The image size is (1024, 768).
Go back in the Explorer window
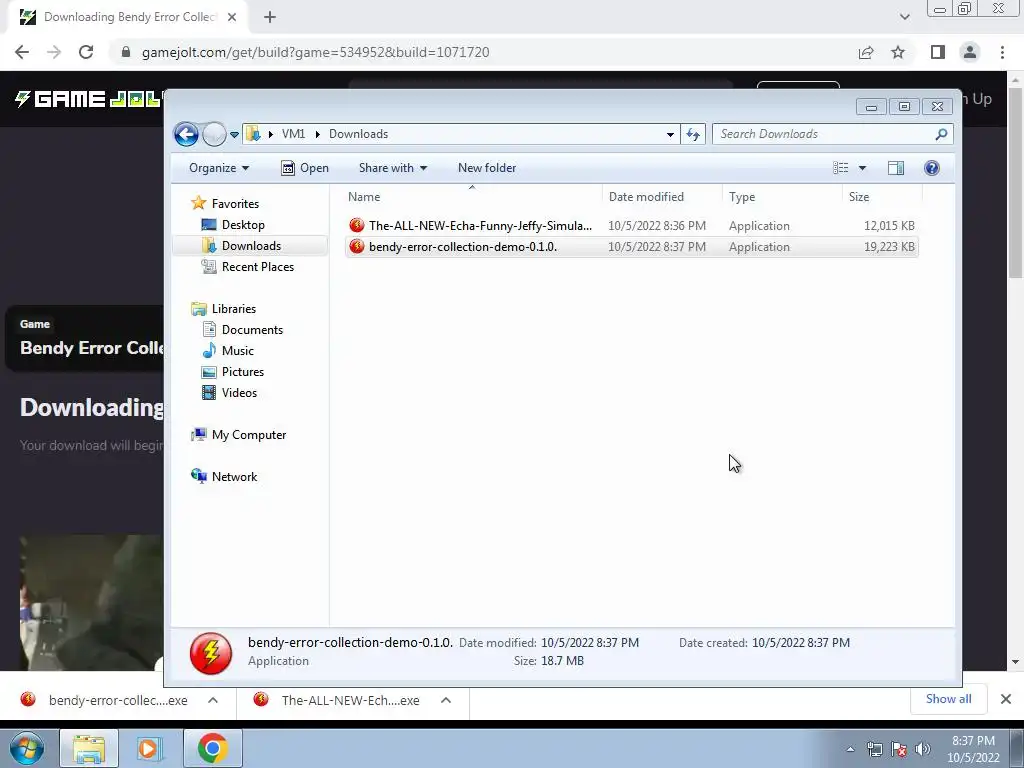[x=186, y=135]
